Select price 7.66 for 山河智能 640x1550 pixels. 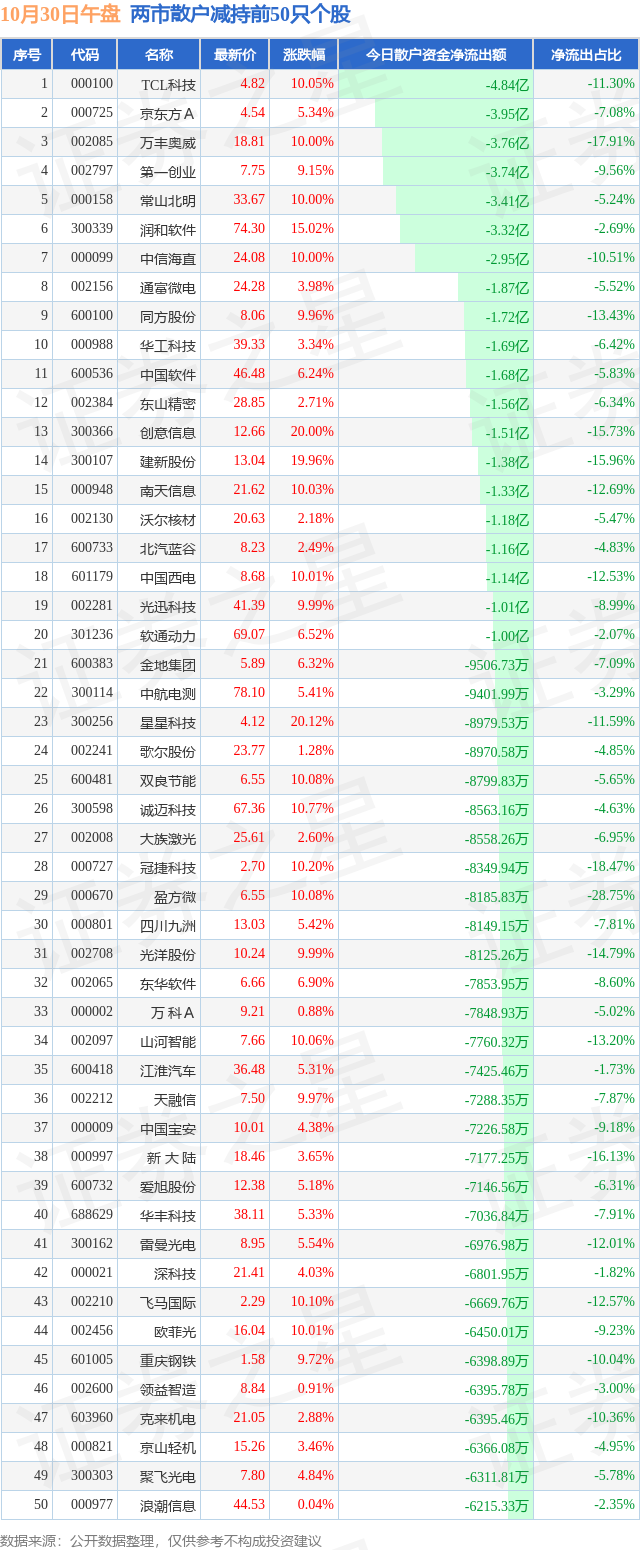tap(253, 1041)
